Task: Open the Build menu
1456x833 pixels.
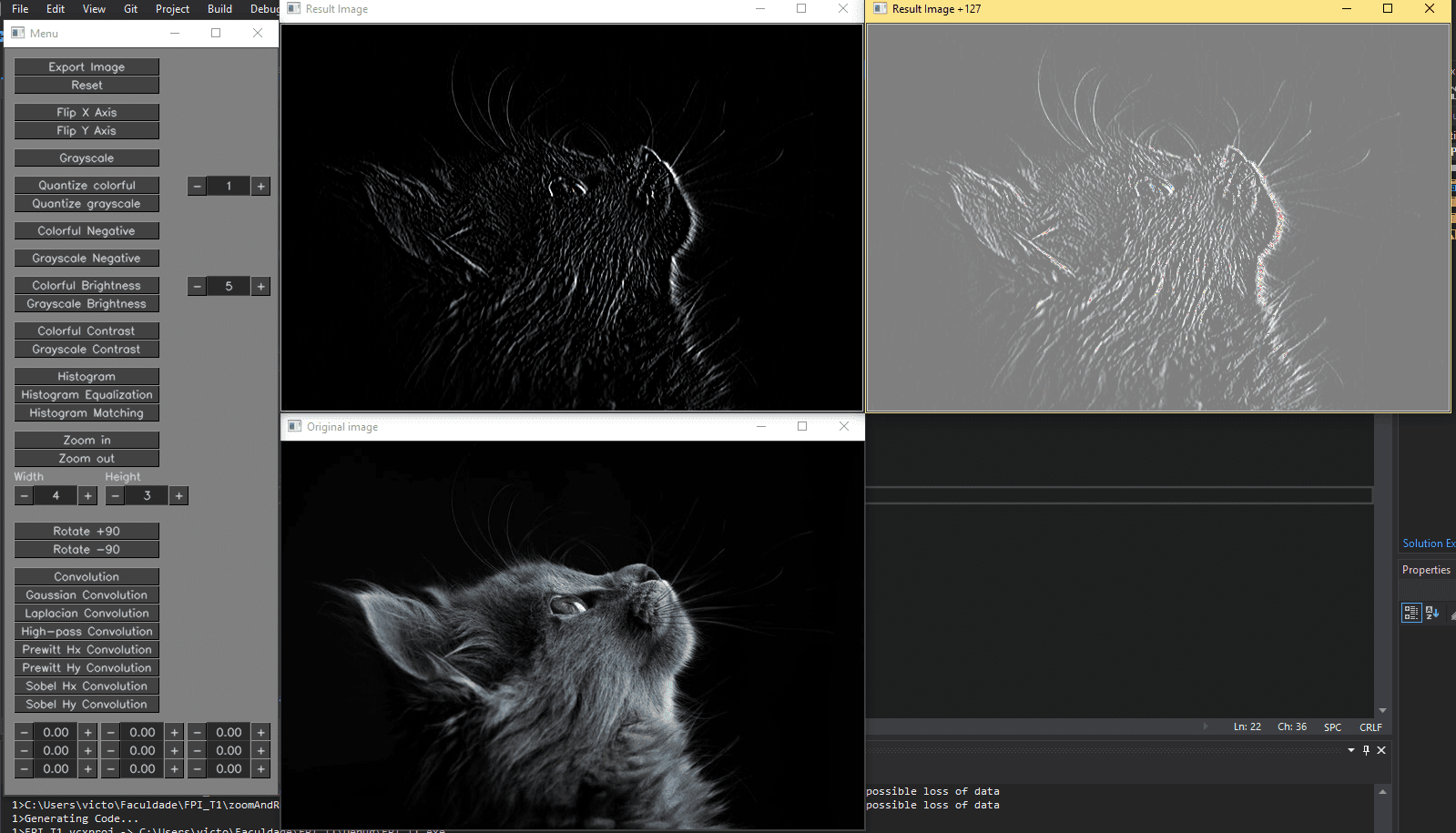Action: tap(219, 9)
